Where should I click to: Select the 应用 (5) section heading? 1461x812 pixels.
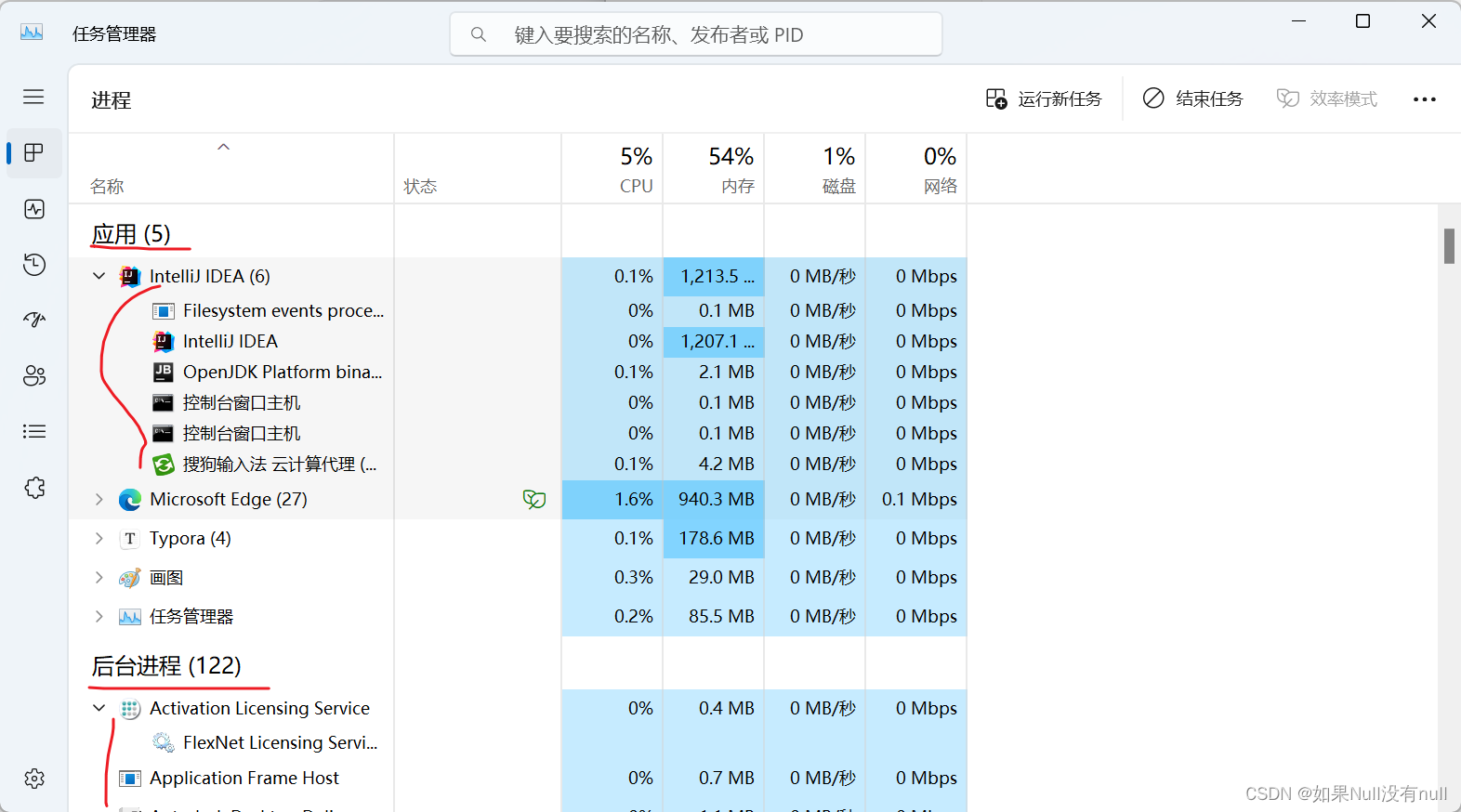point(131,234)
